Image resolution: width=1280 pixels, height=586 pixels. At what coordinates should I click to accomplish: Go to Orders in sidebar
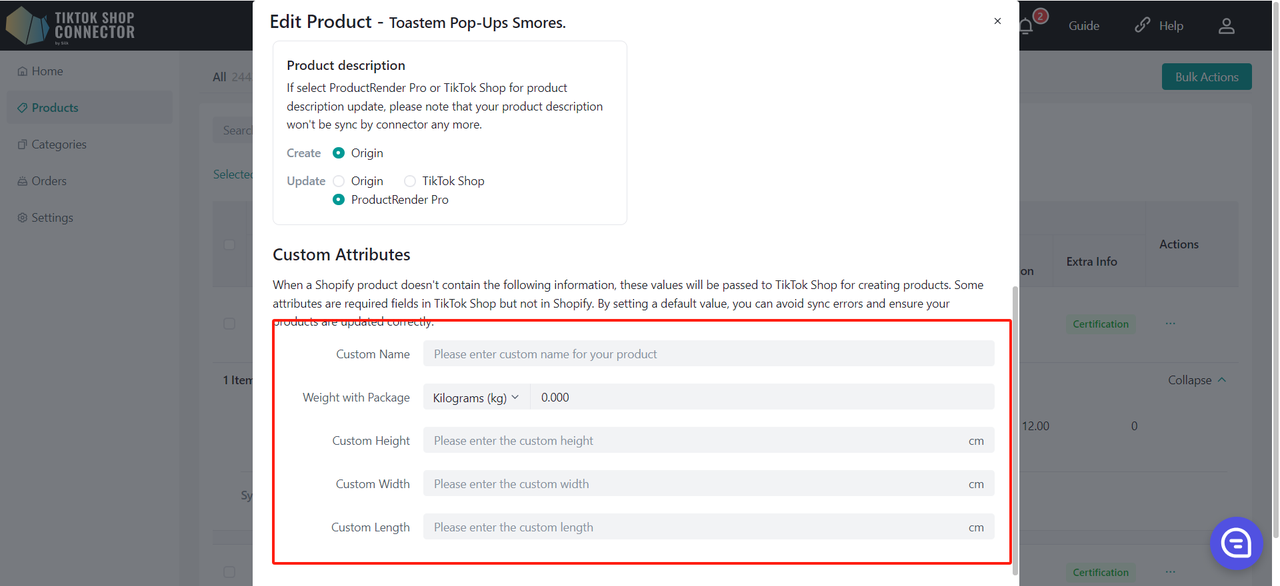(48, 181)
